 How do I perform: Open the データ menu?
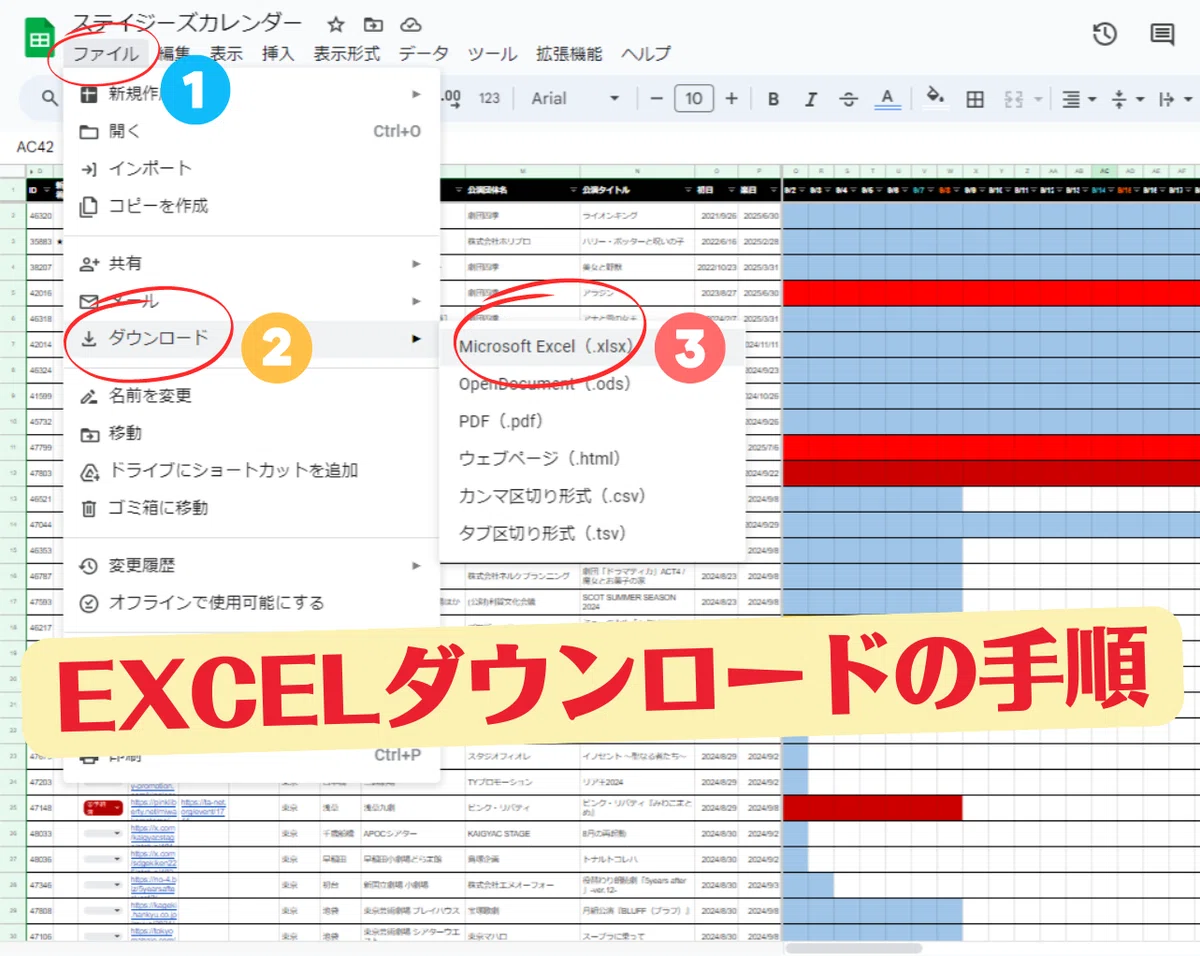424,54
